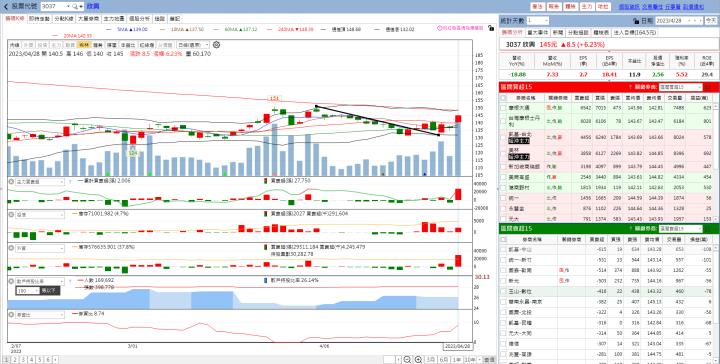This screenshot has height=364, width=720.
Task: Open the 體檢表 tab in right panel
Action: click(601, 33)
